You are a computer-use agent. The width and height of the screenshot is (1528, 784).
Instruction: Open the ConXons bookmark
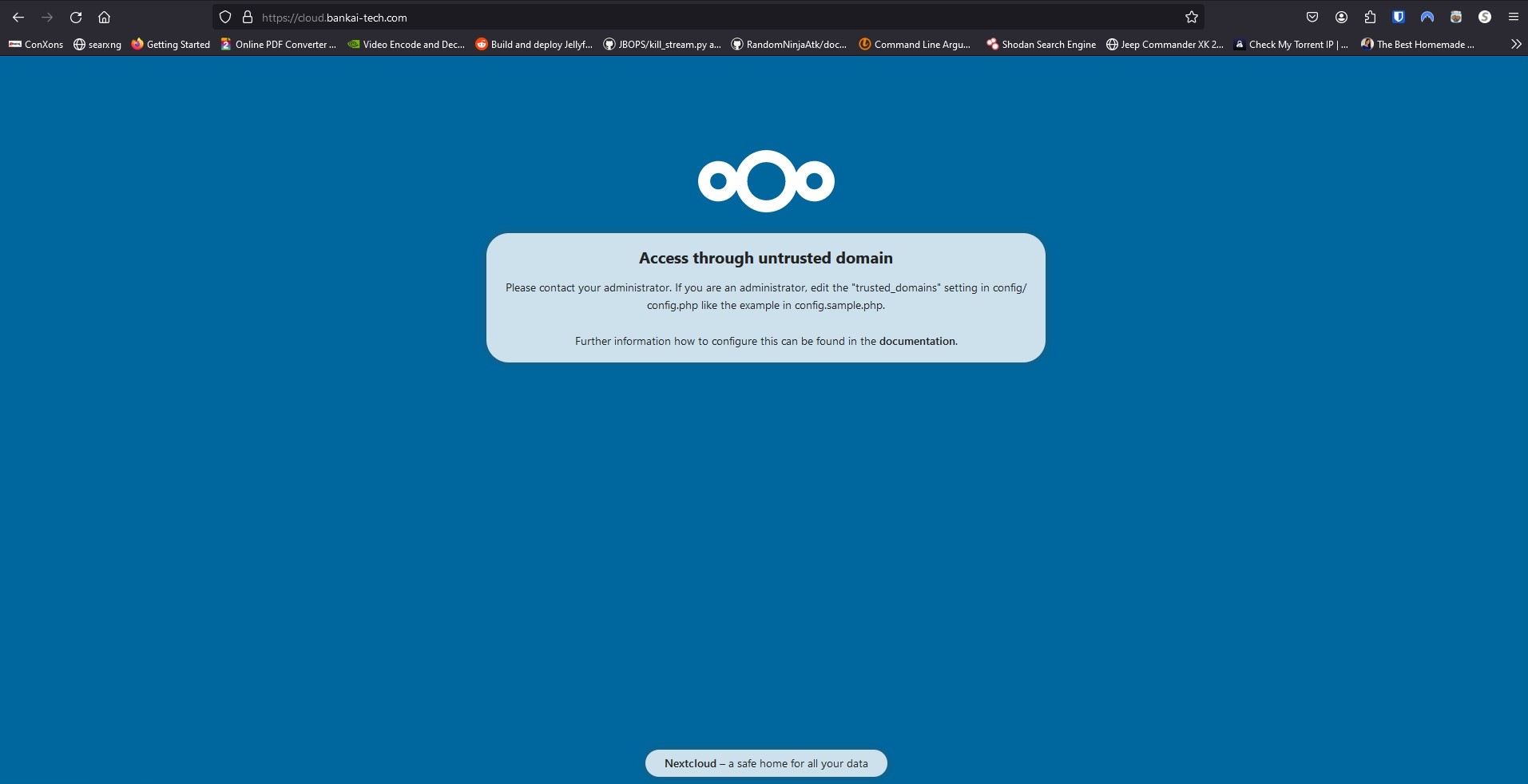pos(36,45)
